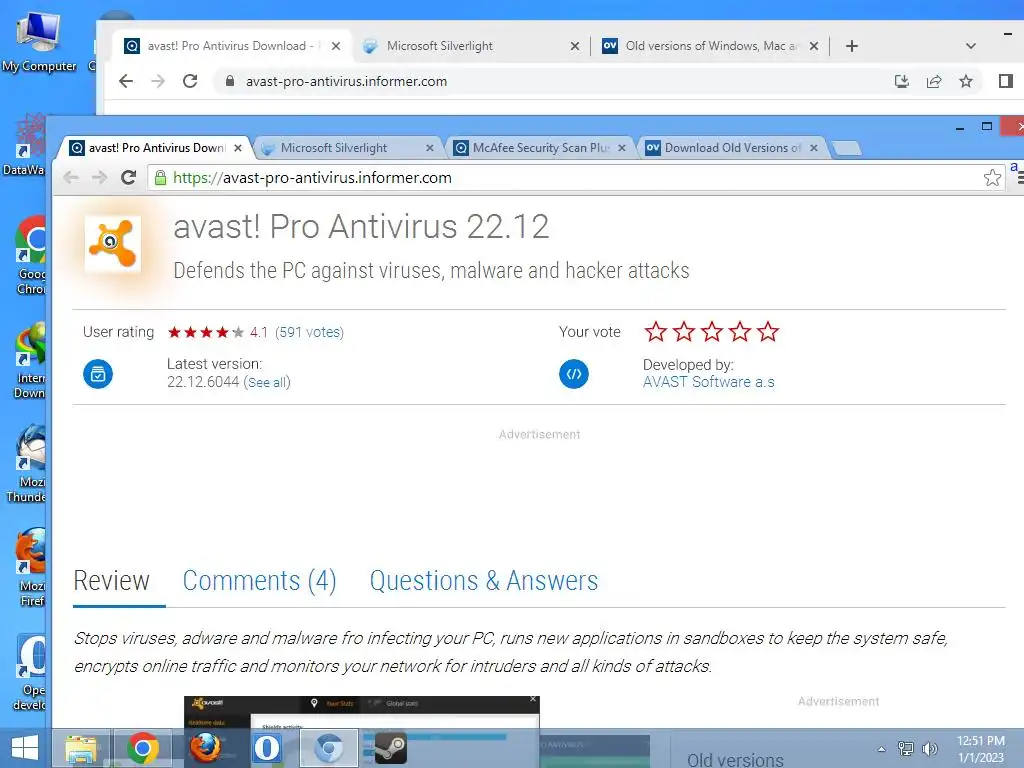Click avast! Pro Antivirus 22.12 heading

[x=361, y=227]
